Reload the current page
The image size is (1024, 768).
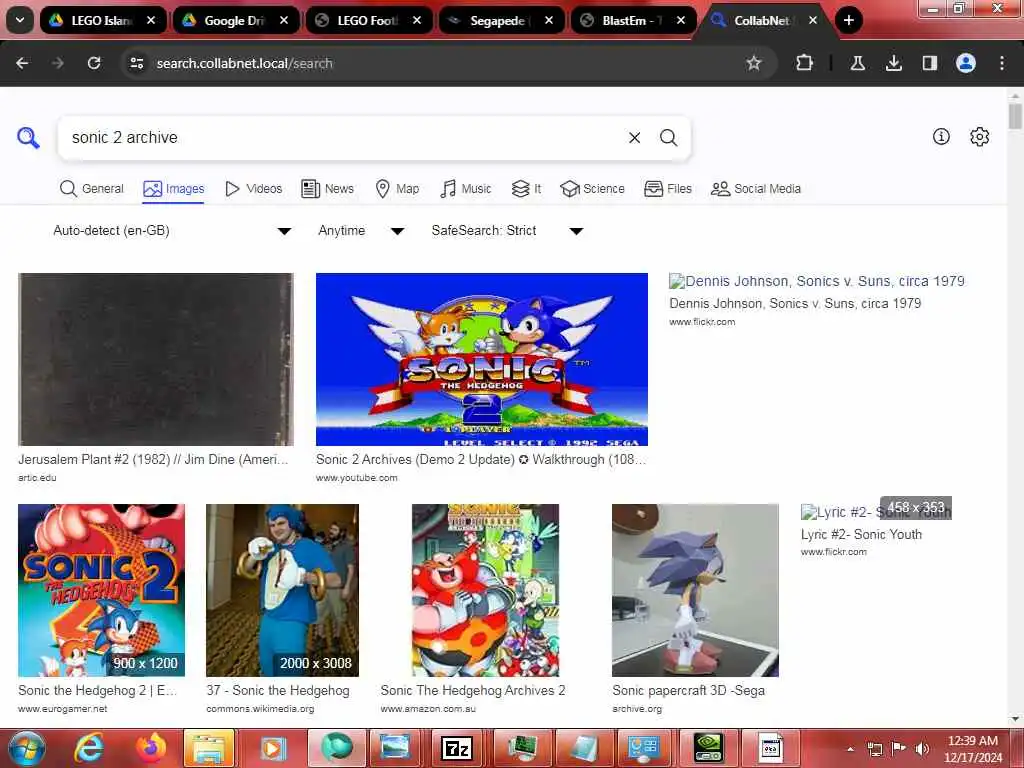pos(94,63)
